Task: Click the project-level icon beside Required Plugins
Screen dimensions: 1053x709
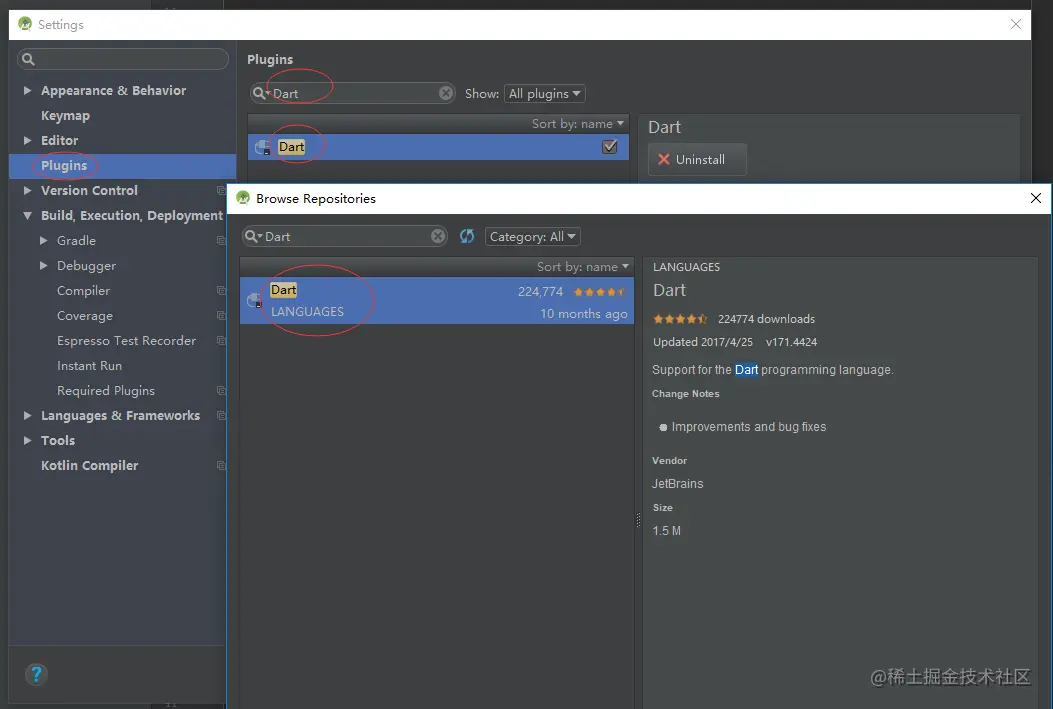Action: (x=221, y=391)
